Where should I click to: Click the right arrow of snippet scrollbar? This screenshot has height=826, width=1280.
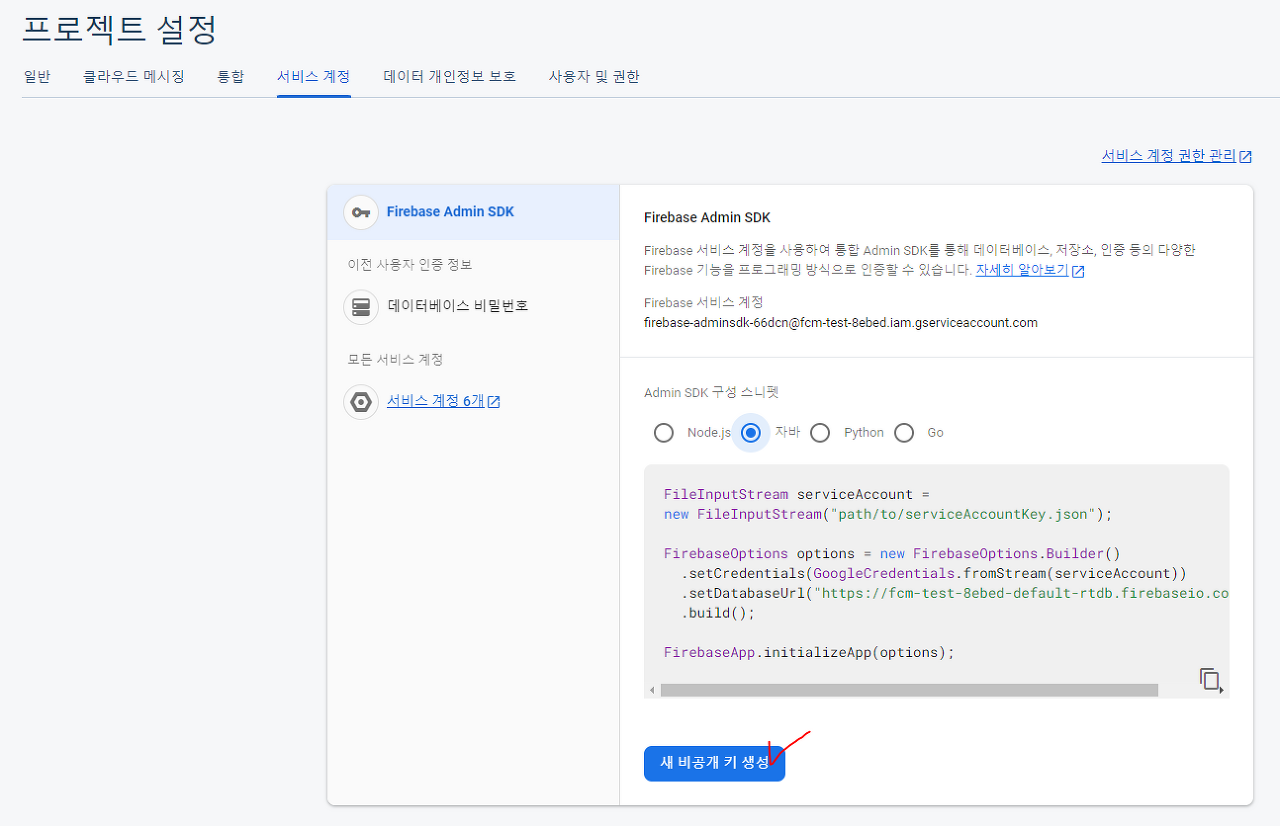(x=1222, y=690)
